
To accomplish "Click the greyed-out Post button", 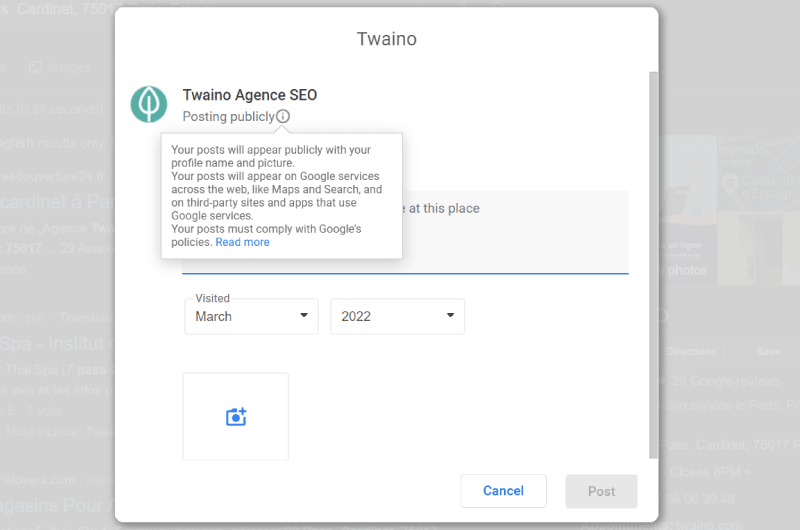I will pyautogui.click(x=601, y=491).
